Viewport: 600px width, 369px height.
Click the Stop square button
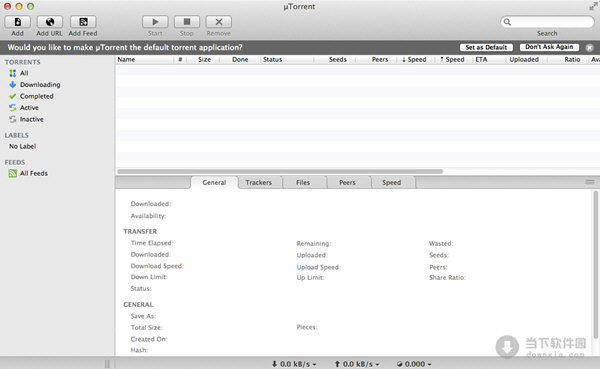[x=187, y=22]
